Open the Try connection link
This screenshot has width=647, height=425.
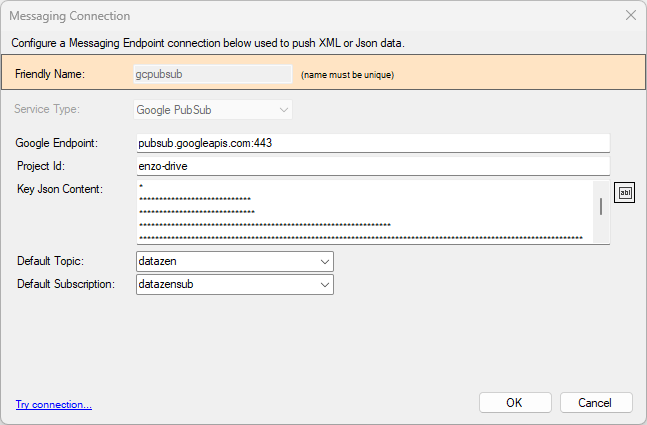pyautogui.click(x=54, y=404)
